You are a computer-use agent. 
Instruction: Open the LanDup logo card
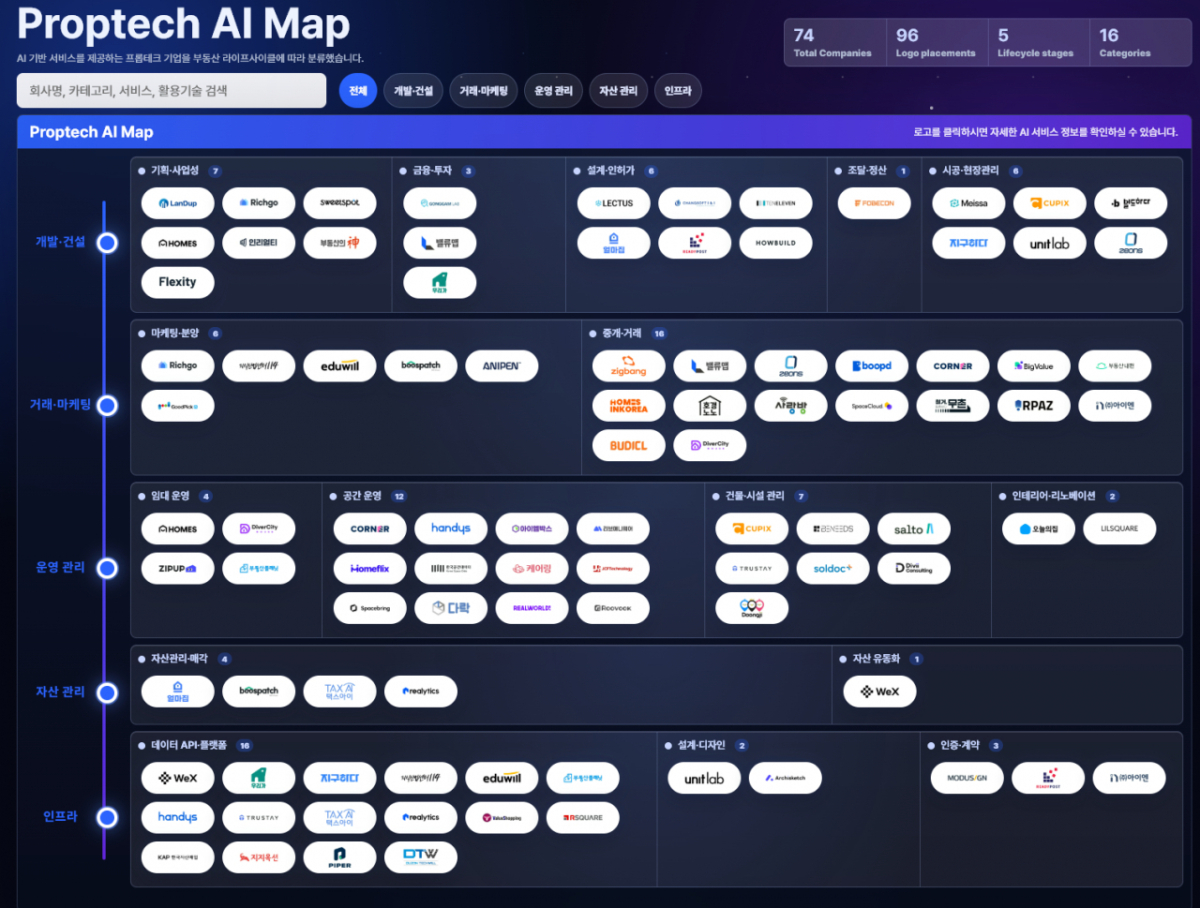[x=178, y=203]
